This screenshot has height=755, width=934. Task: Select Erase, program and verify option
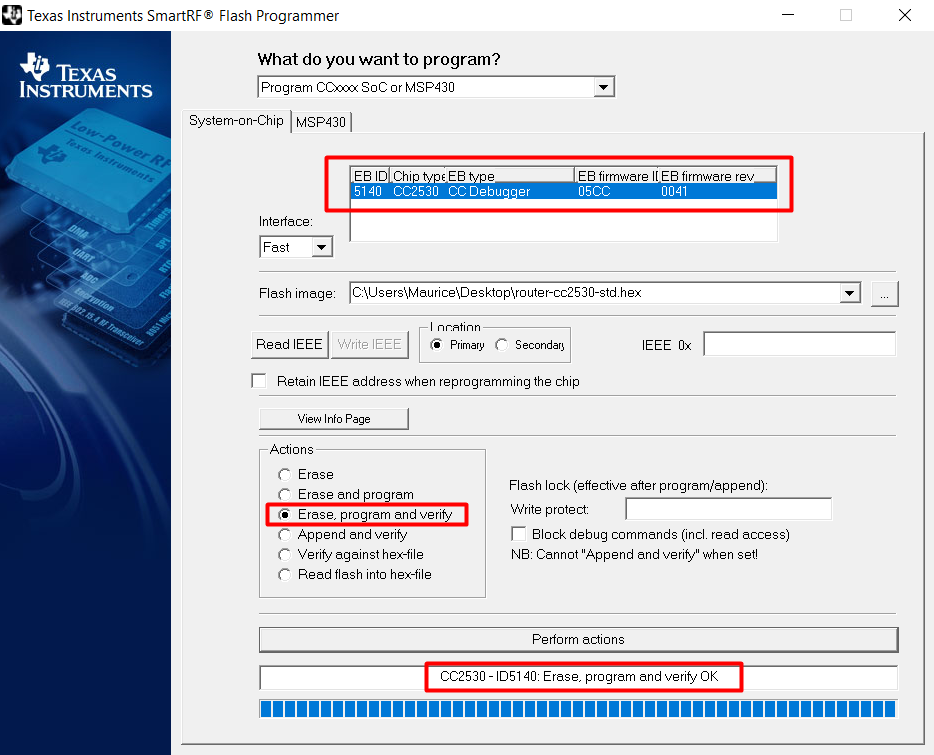click(285, 514)
